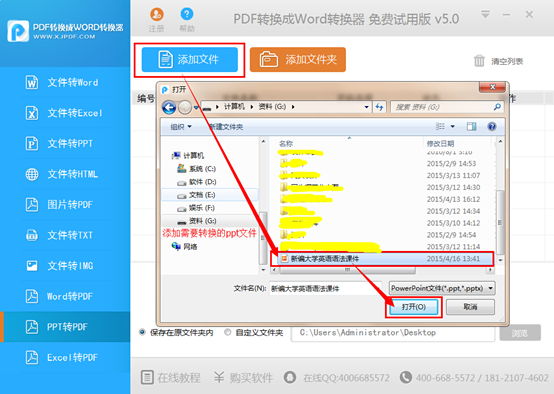Select PPT转PDF in sidebar

65,327
